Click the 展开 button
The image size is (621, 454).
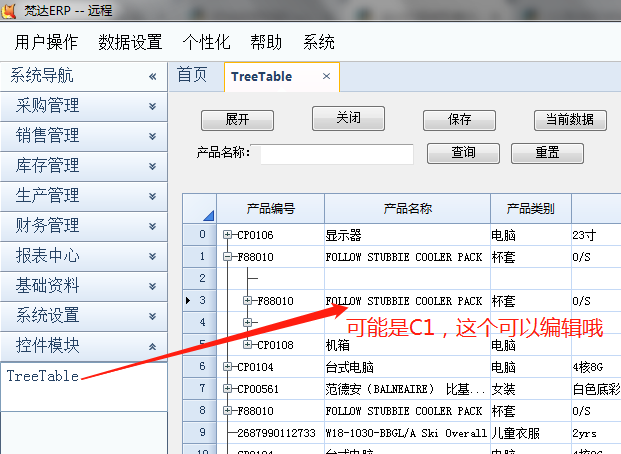(x=237, y=120)
